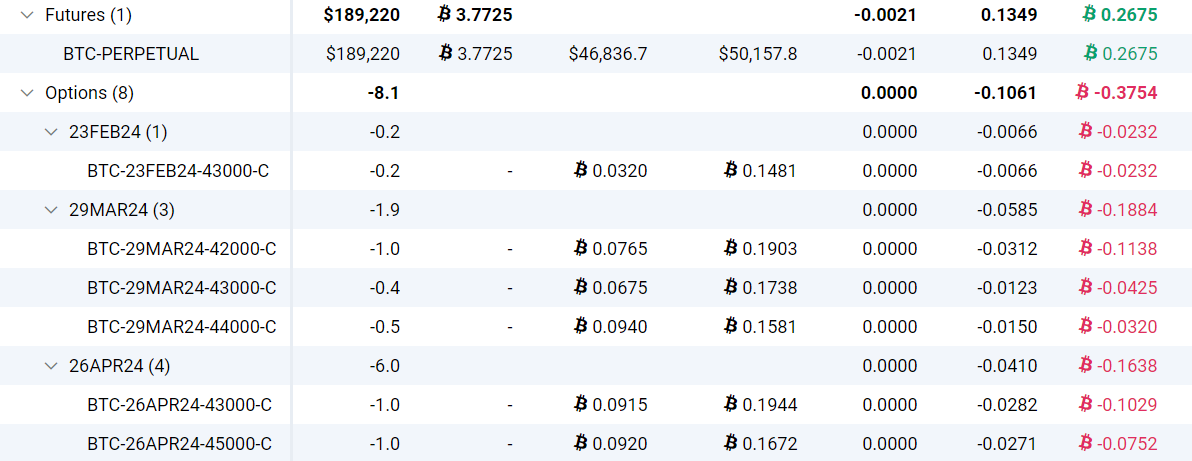Click the 29MAR24 (3) expiry label
This screenshot has width=1192, height=461.
pos(122,210)
